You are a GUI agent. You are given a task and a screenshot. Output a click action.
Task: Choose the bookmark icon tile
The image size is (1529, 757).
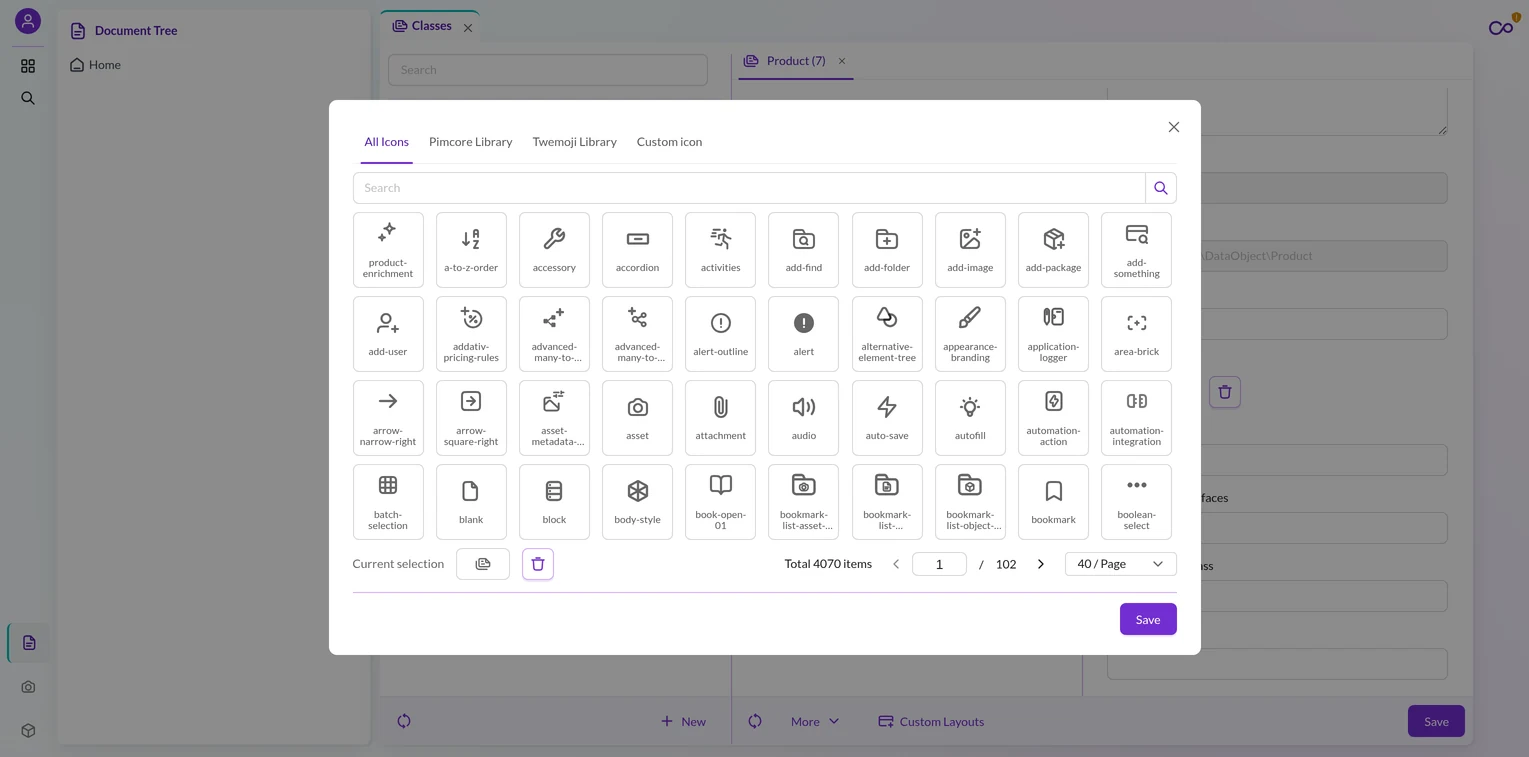pyautogui.click(x=1053, y=501)
